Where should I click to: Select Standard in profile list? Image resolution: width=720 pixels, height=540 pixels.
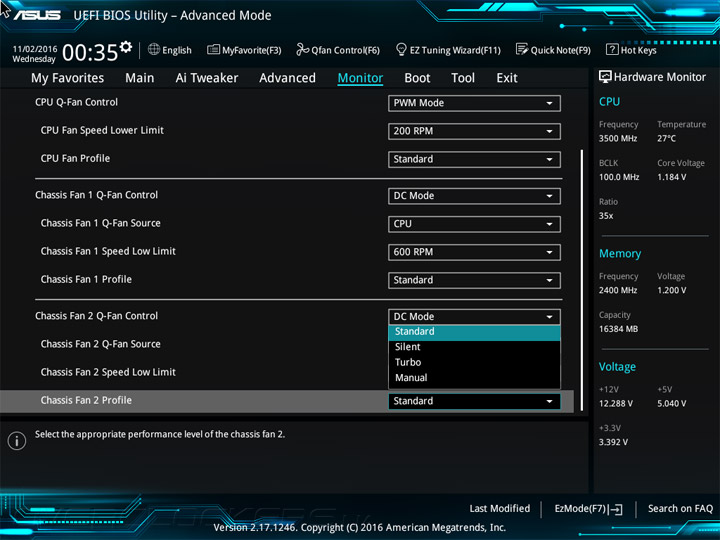(474, 332)
